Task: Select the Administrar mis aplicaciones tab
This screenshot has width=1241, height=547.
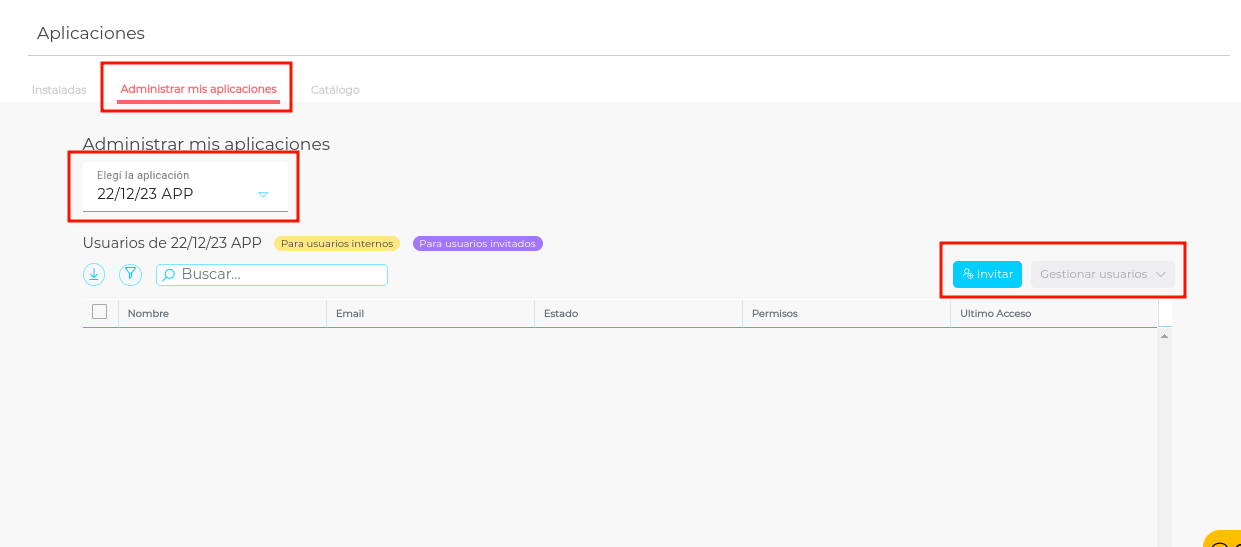Action: point(198,89)
